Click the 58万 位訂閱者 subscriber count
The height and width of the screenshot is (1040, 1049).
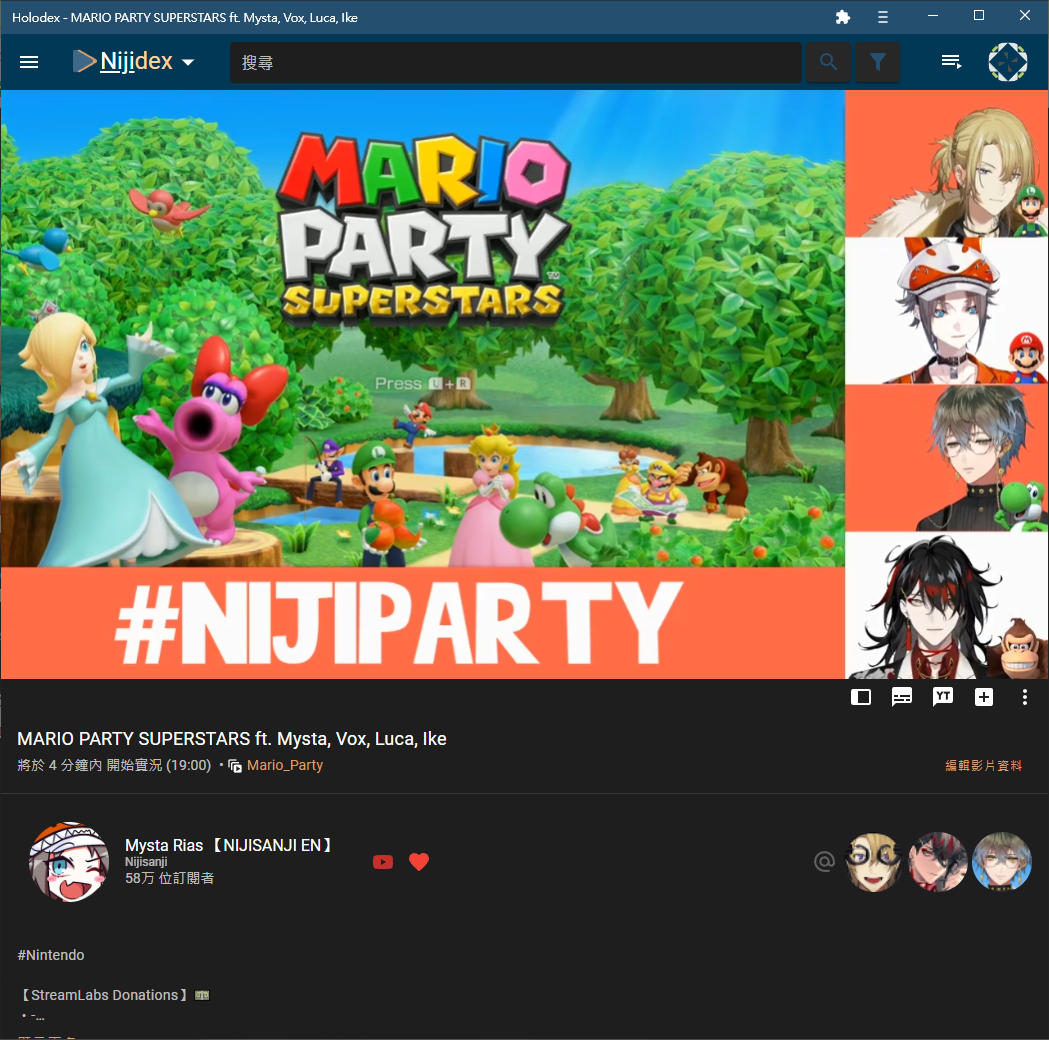169,878
